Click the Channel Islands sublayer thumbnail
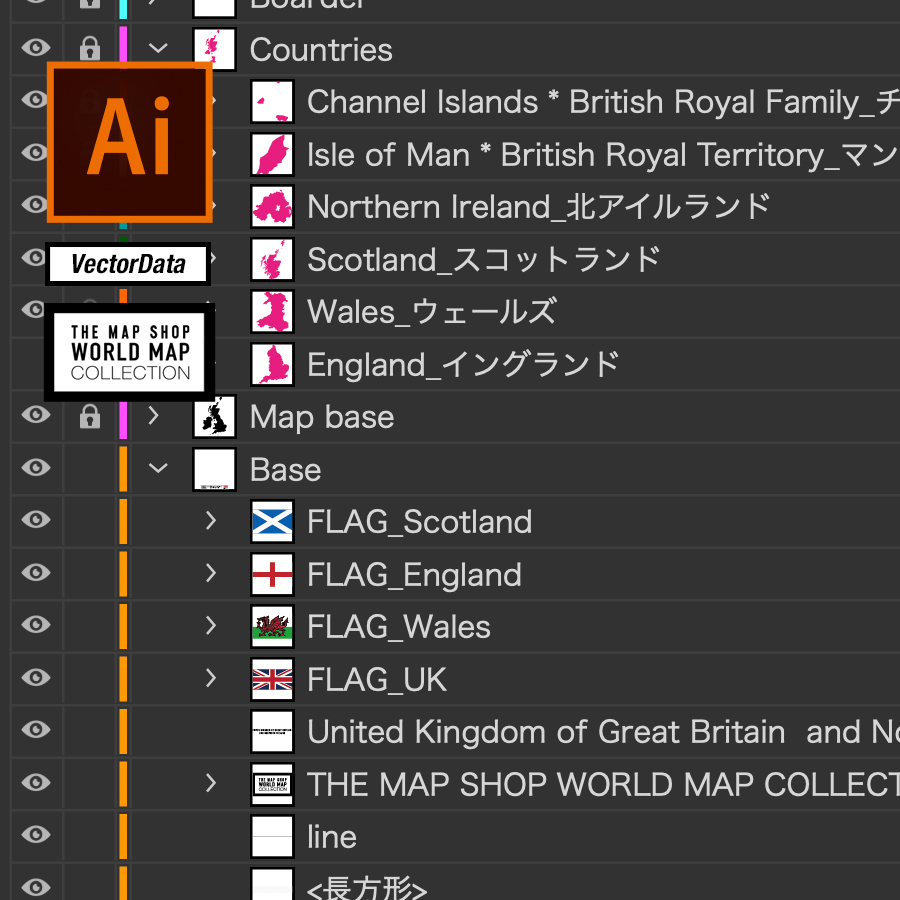The image size is (900, 900). pos(272,102)
